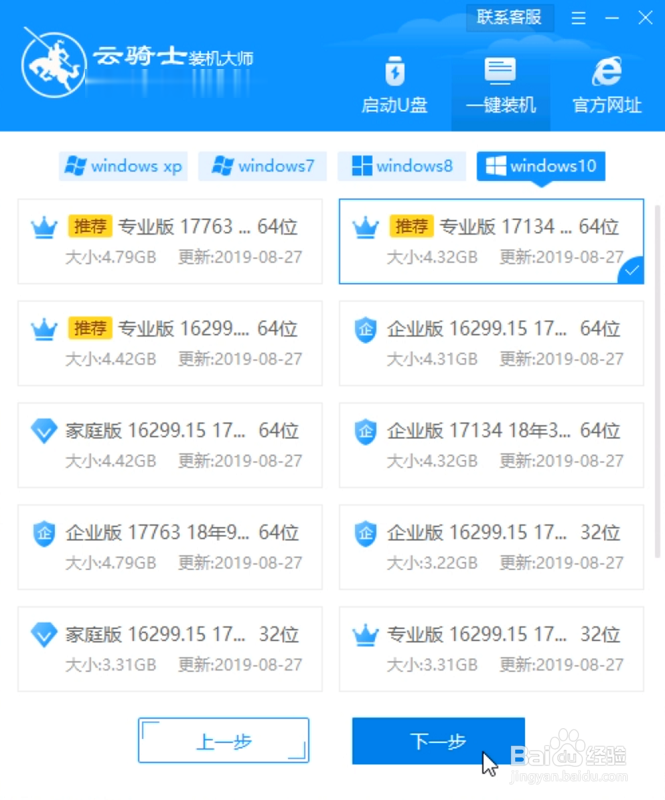Click the selected checkmark on 专业版 17134 card

[632, 270]
